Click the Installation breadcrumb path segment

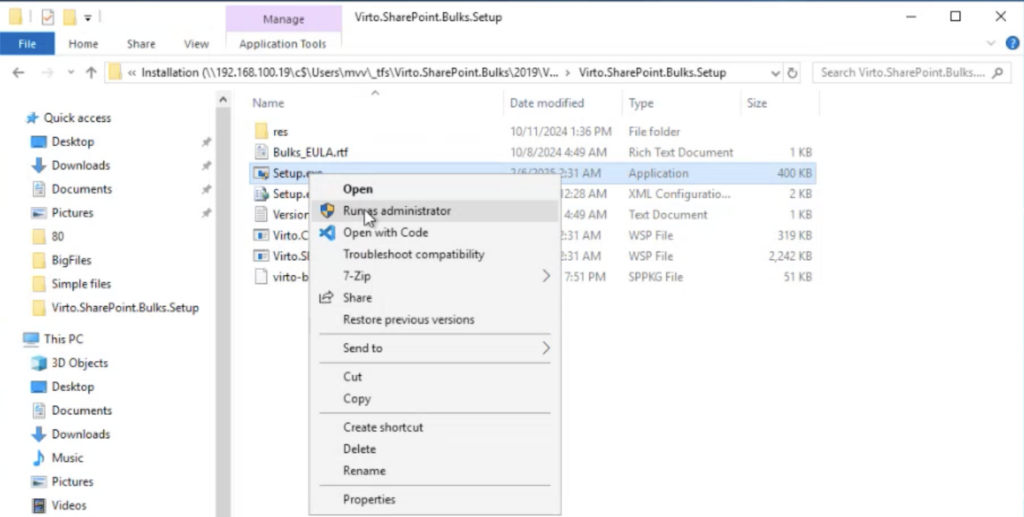(350, 72)
